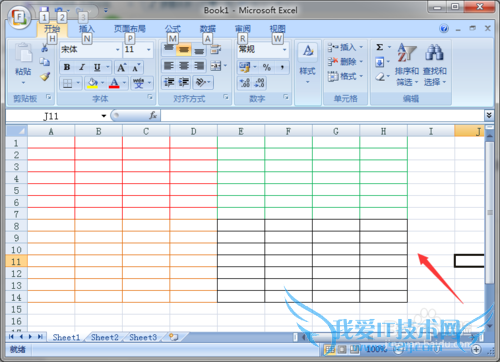Insert a new worksheet tab
500x362 pixels.
click(173, 337)
